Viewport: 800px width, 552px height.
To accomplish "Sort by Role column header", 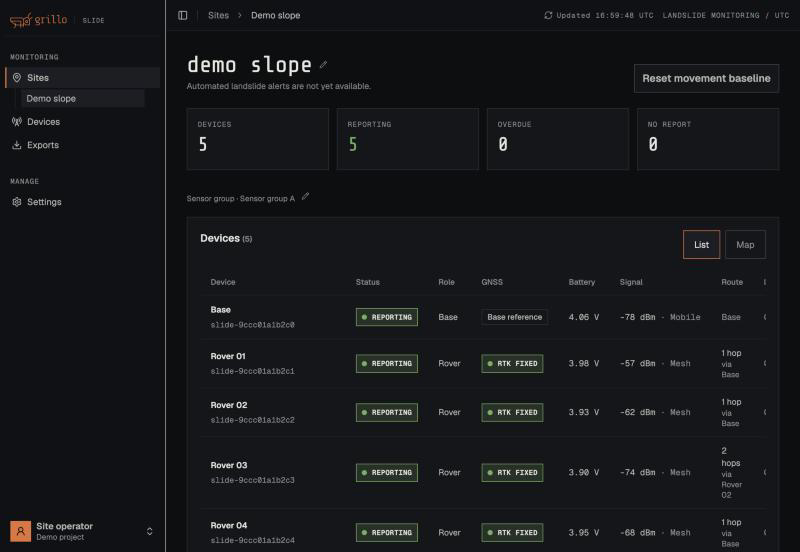I will (446, 282).
